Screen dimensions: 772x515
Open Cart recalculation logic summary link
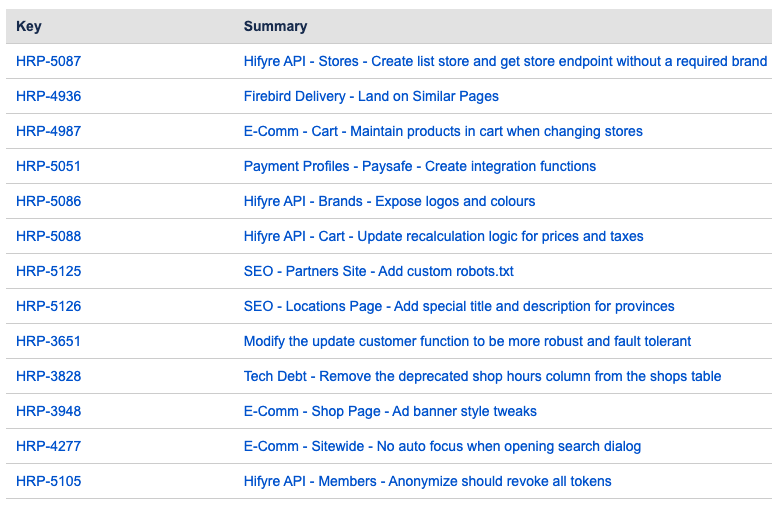click(443, 236)
